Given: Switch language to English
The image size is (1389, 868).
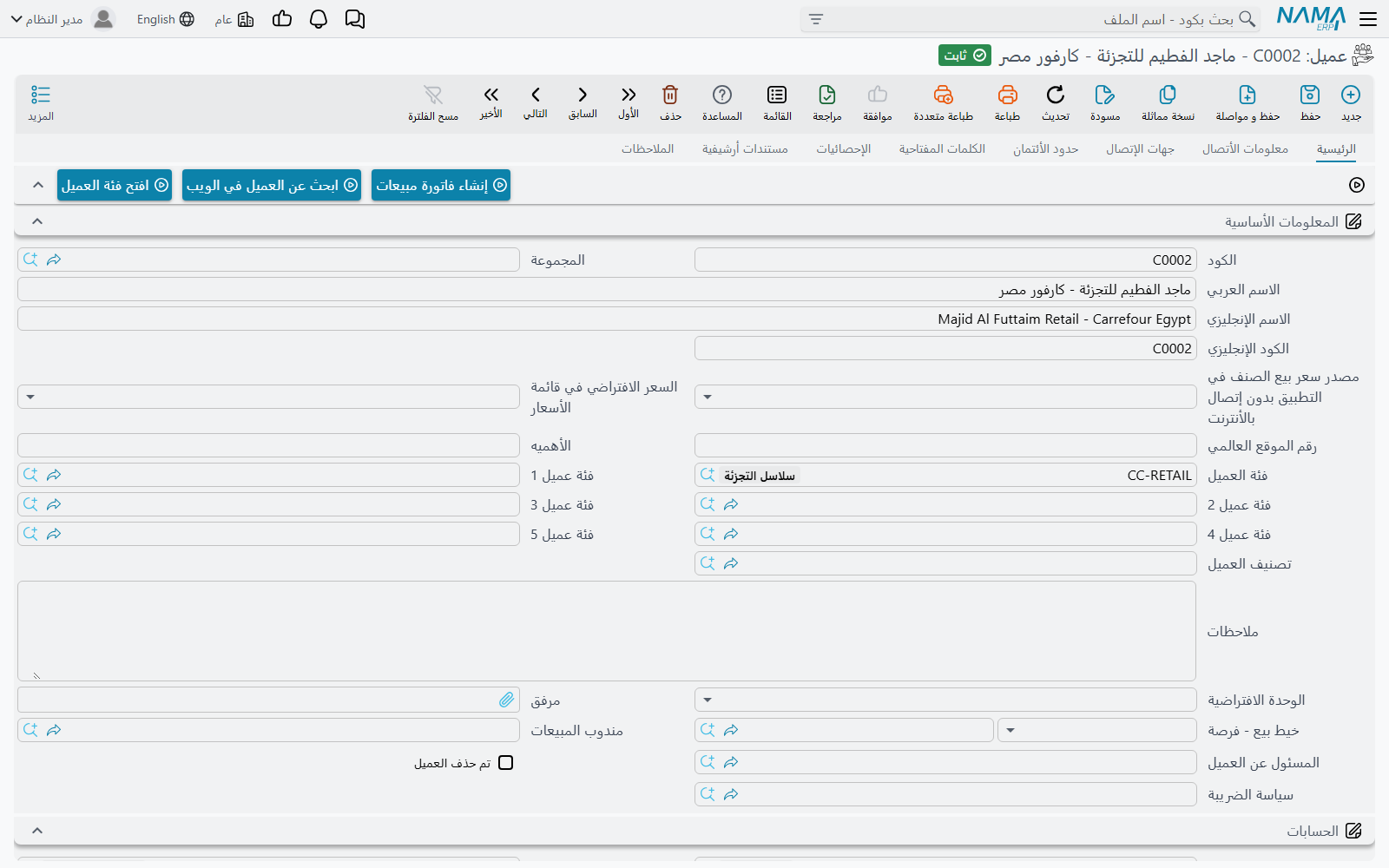Looking at the screenshot, I should point(166,19).
